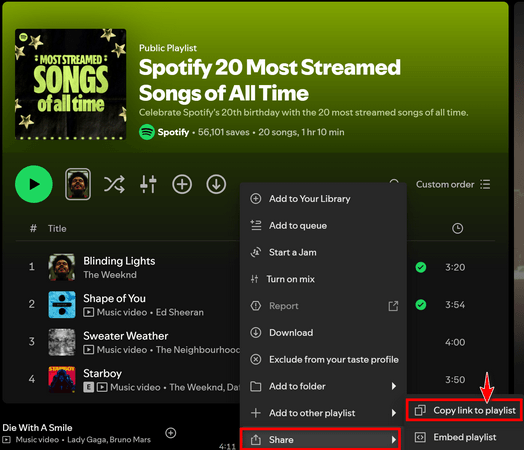Click the Title column header
Screen dimensions: 524x450
pos(57,229)
